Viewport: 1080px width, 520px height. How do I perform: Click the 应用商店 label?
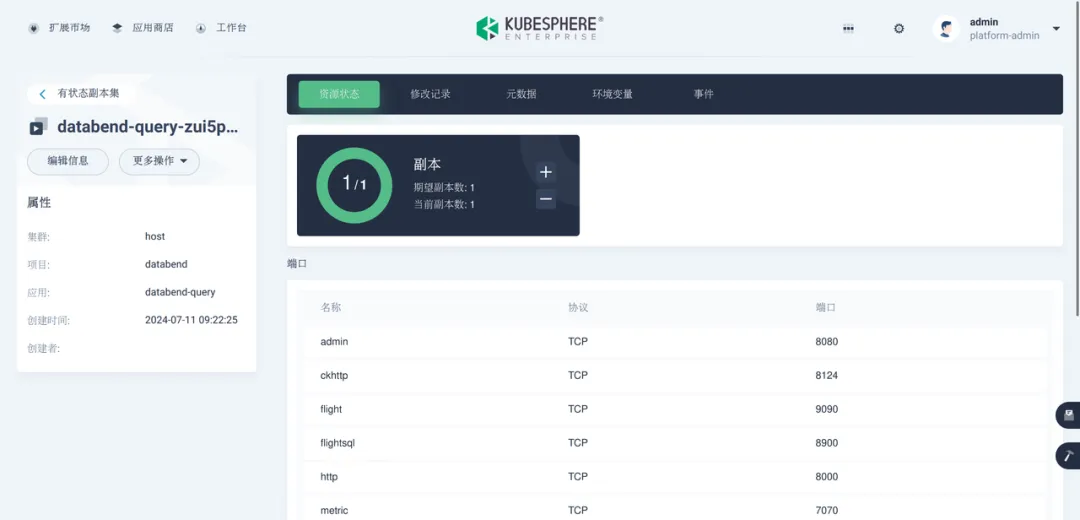tap(153, 28)
